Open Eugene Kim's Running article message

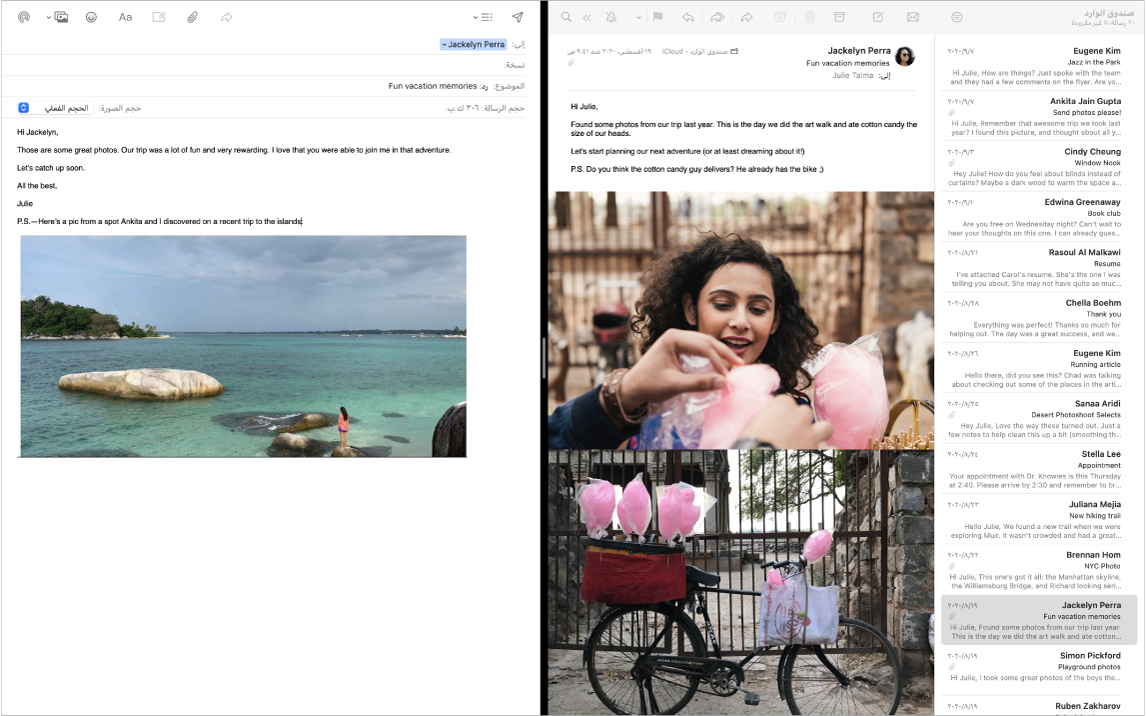point(1039,369)
